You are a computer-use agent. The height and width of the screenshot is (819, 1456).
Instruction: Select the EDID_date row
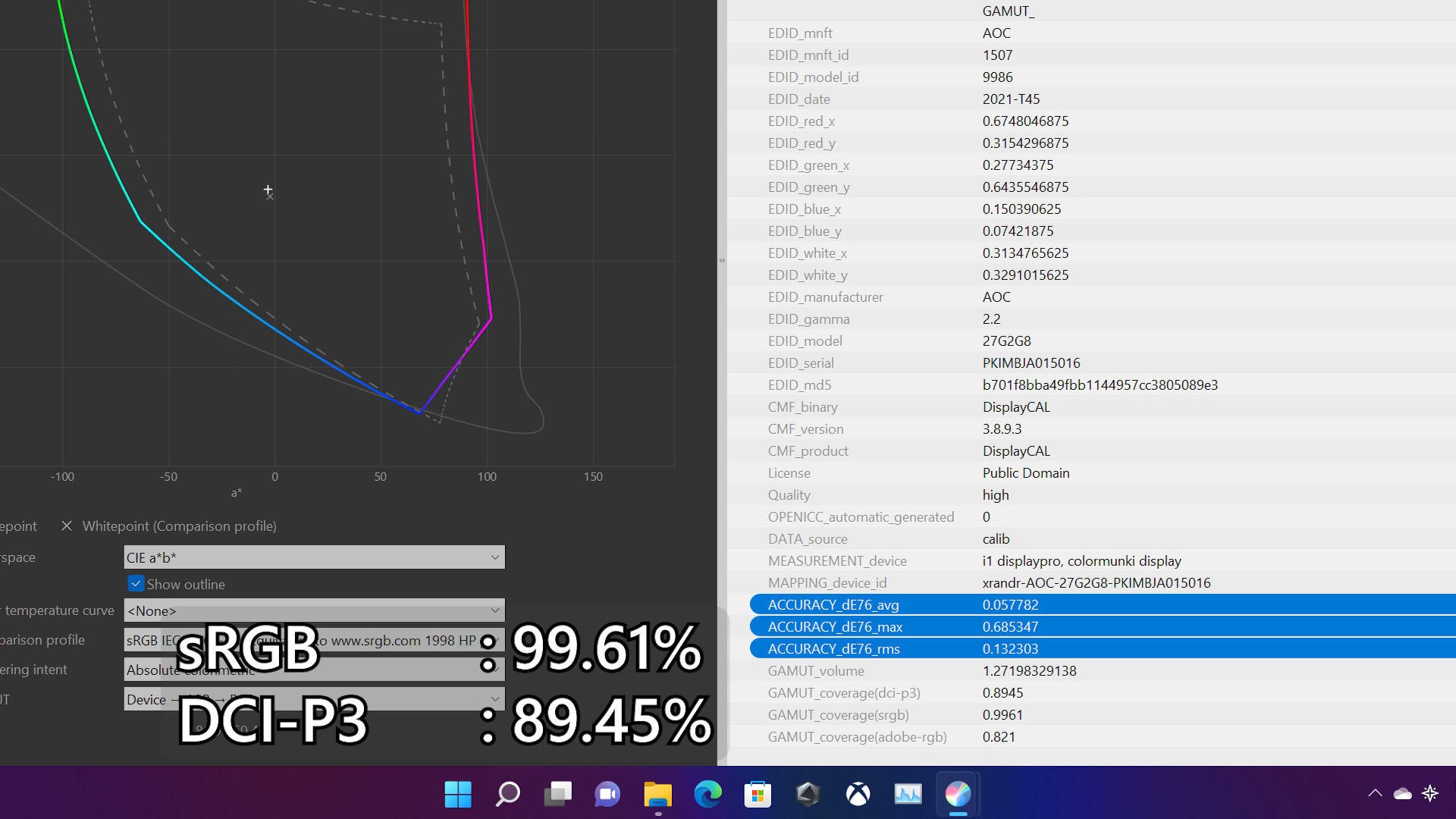1091,99
